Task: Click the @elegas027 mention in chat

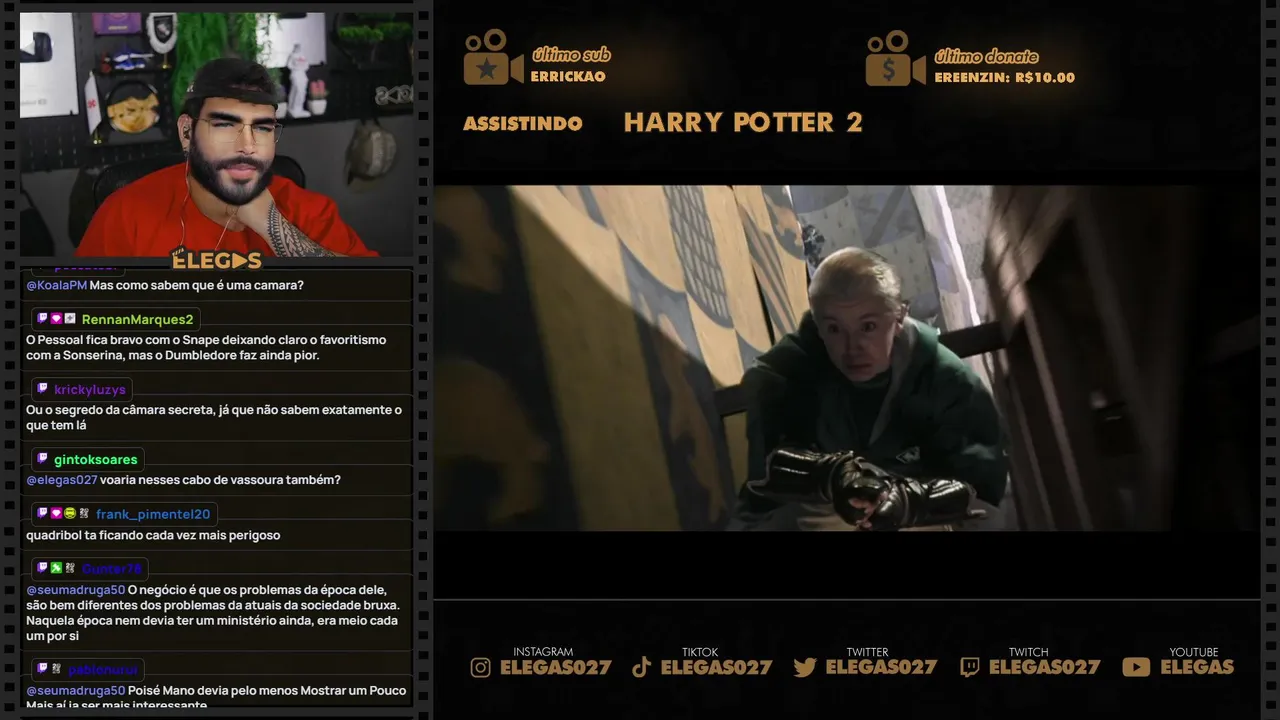Action: pyautogui.click(x=62, y=480)
